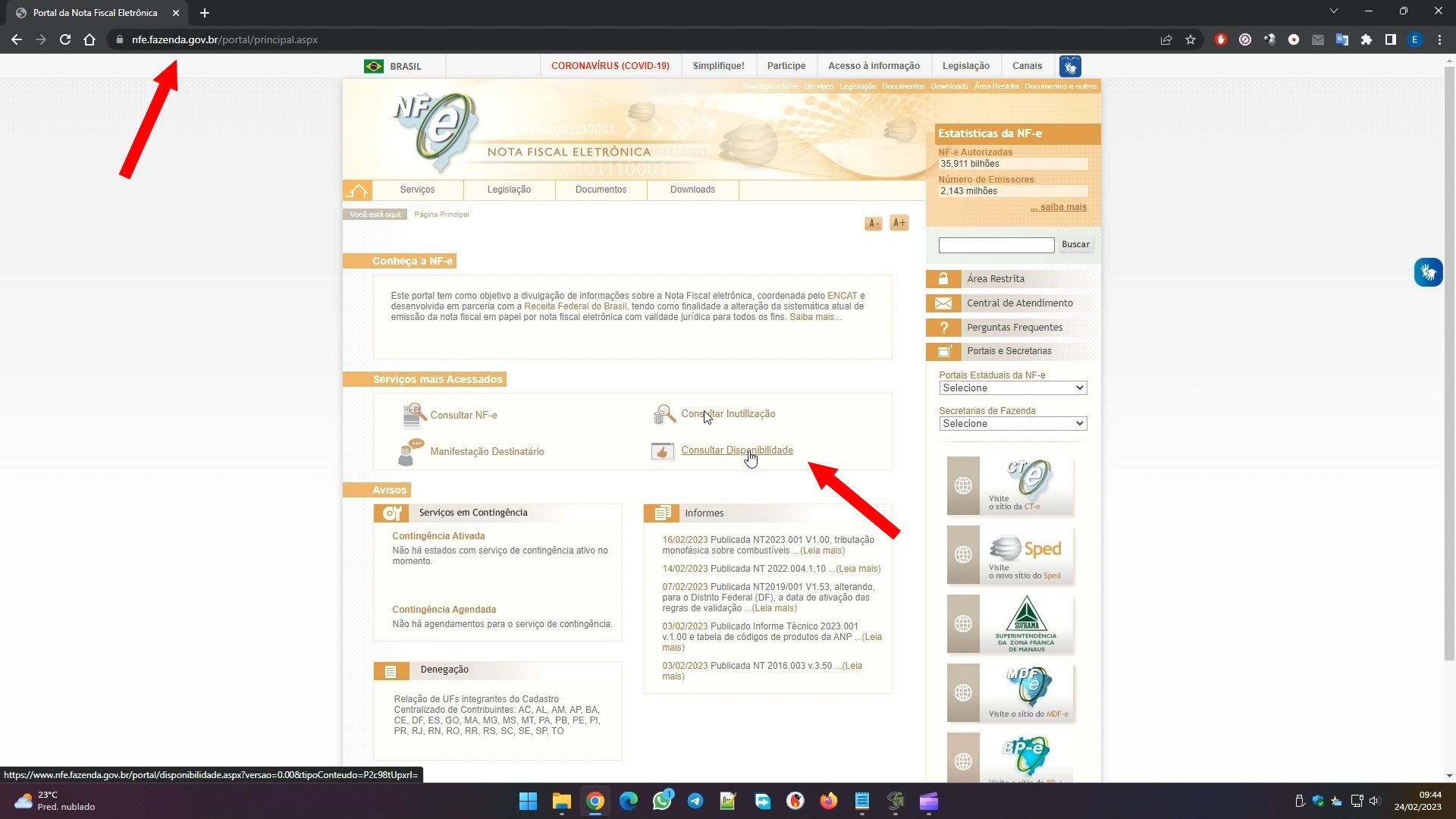This screenshot has width=1456, height=819.
Task: Open the Portais Estaduais da NF-e dropdown
Action: pos(1013,388)
